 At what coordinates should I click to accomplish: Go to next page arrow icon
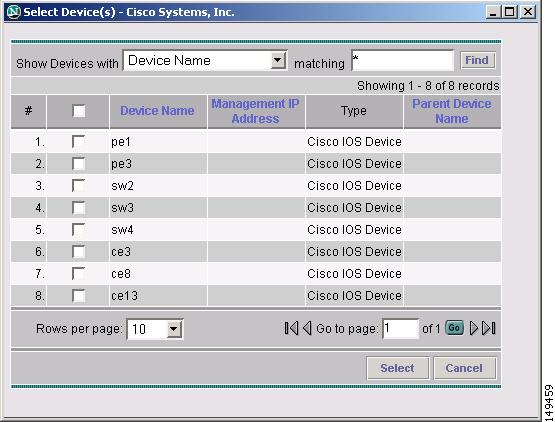pyautogui.click(x=474, y=328)
